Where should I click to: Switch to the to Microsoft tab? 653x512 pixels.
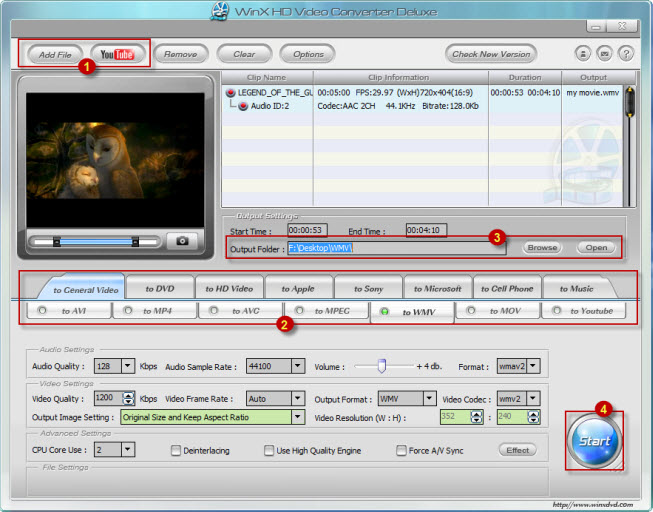(438, 288)
